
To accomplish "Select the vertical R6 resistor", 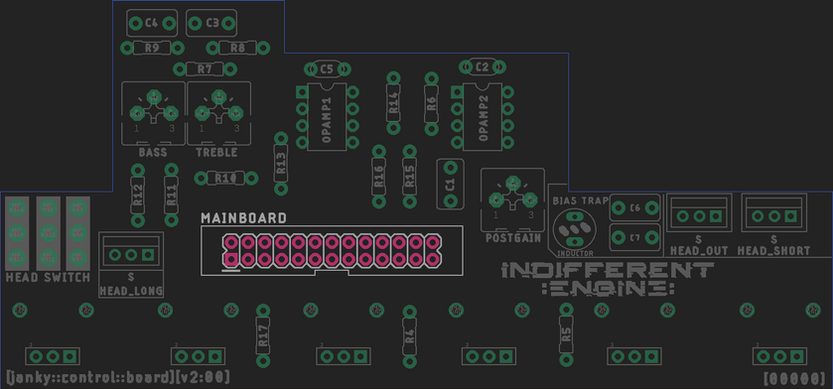I will 431,103.
